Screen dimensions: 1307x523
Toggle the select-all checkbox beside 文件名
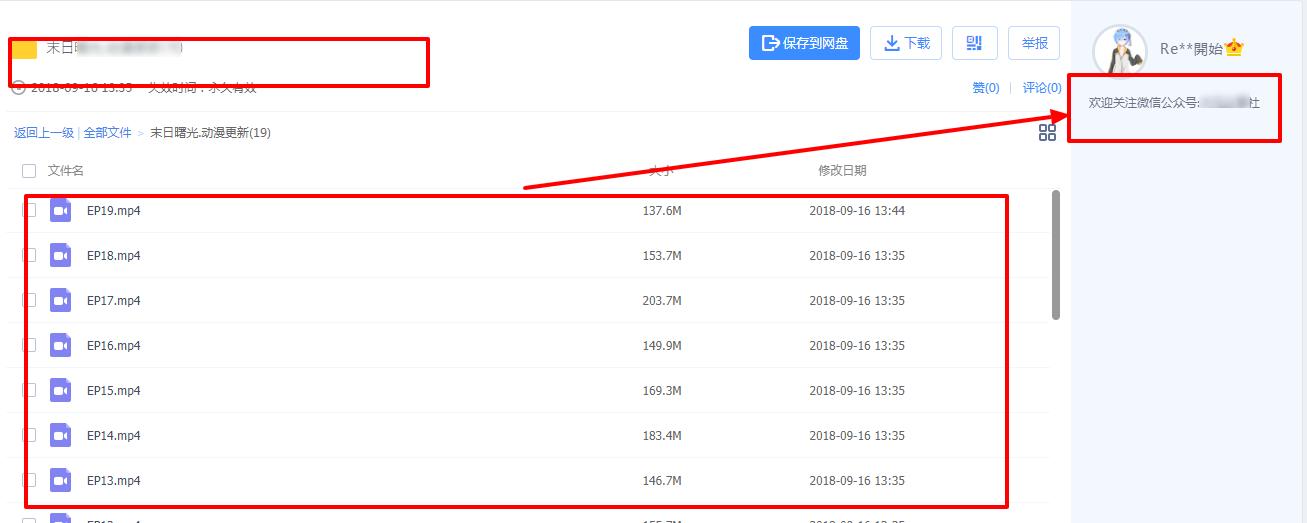(29, 171)
